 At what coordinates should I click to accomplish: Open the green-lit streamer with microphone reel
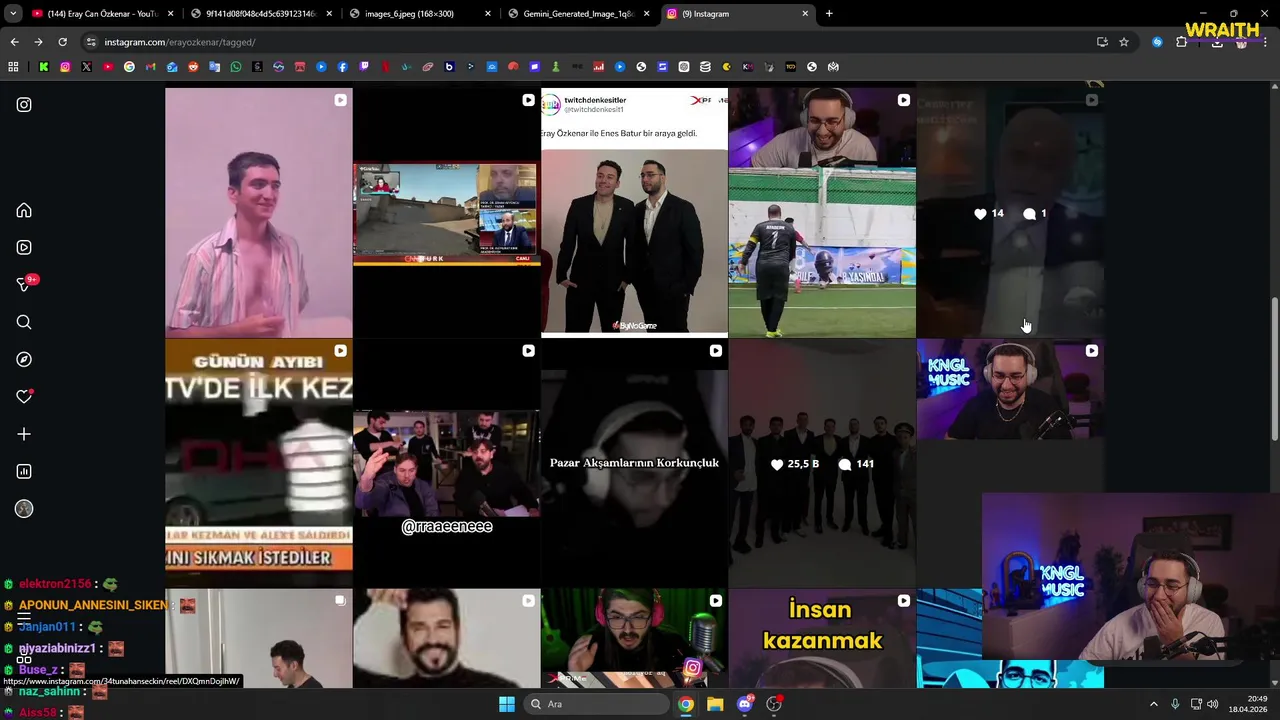click(x=634, y=639)
